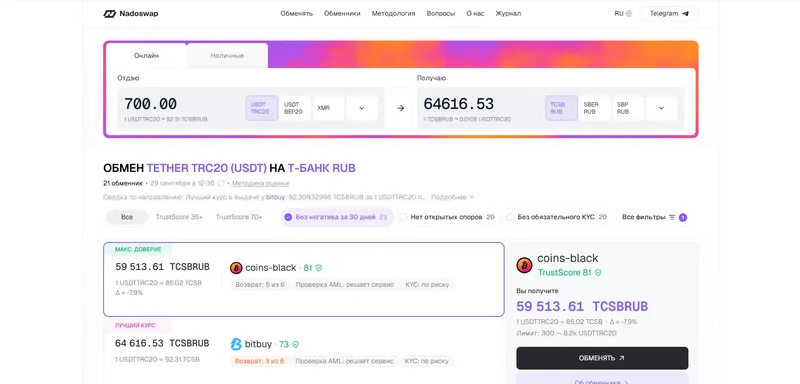Open the give currency dropdown chevron

(362, 108)
